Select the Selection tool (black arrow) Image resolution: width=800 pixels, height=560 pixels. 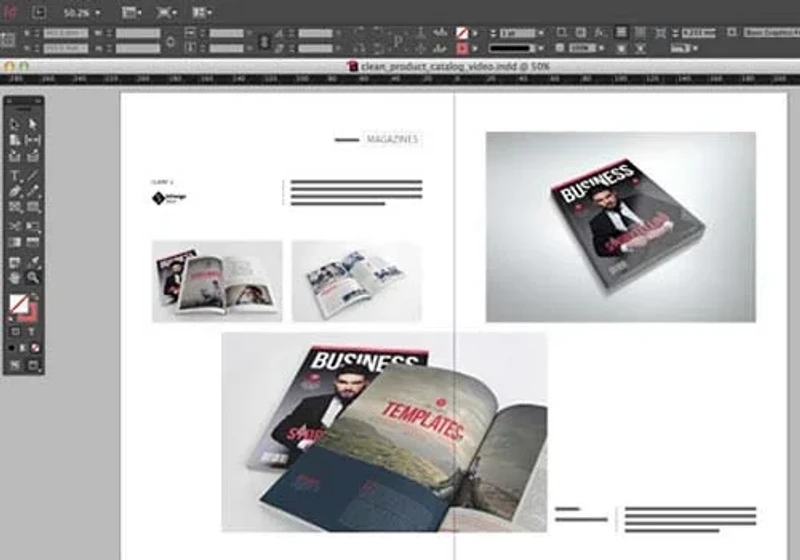(14, 124)
